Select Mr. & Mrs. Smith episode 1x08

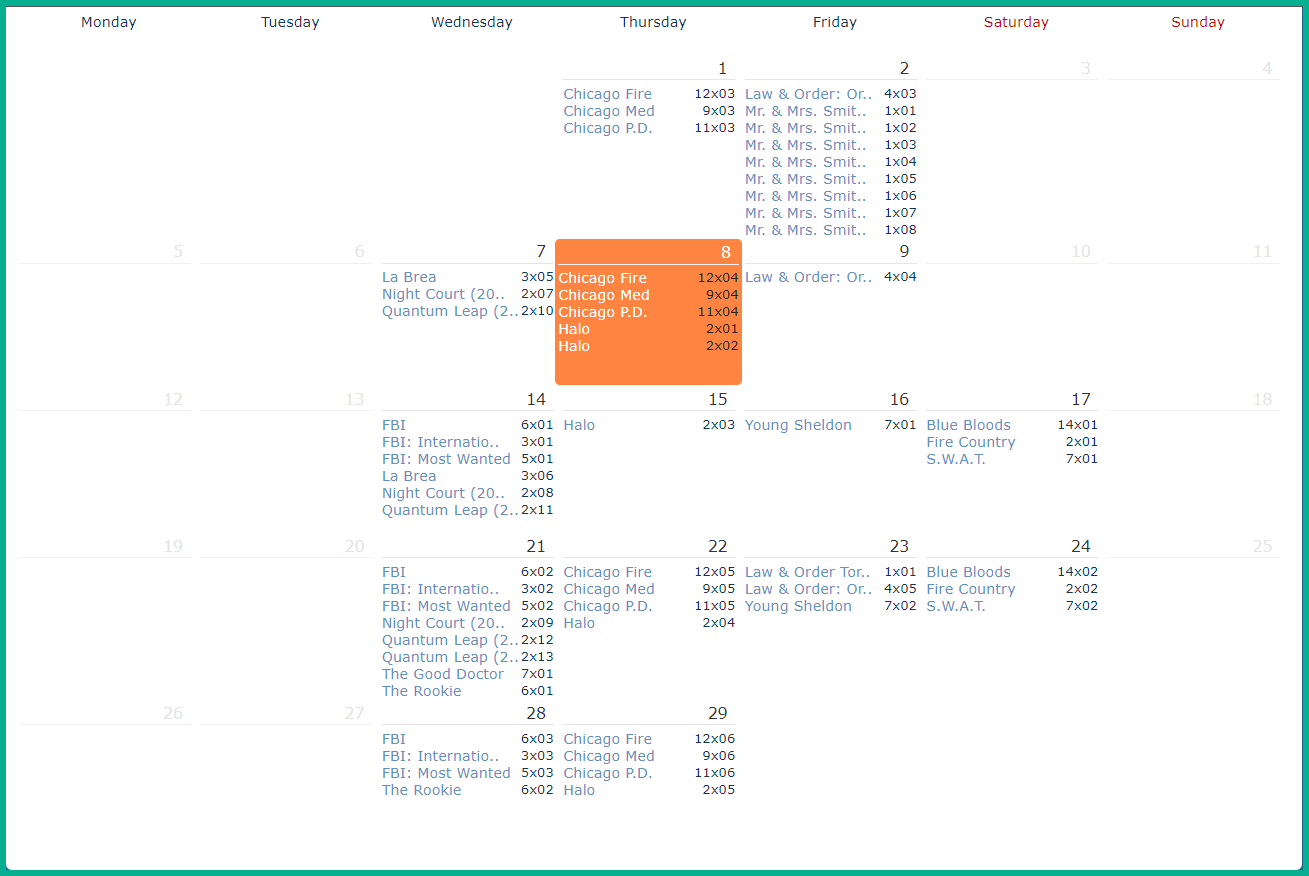(806, 230)
